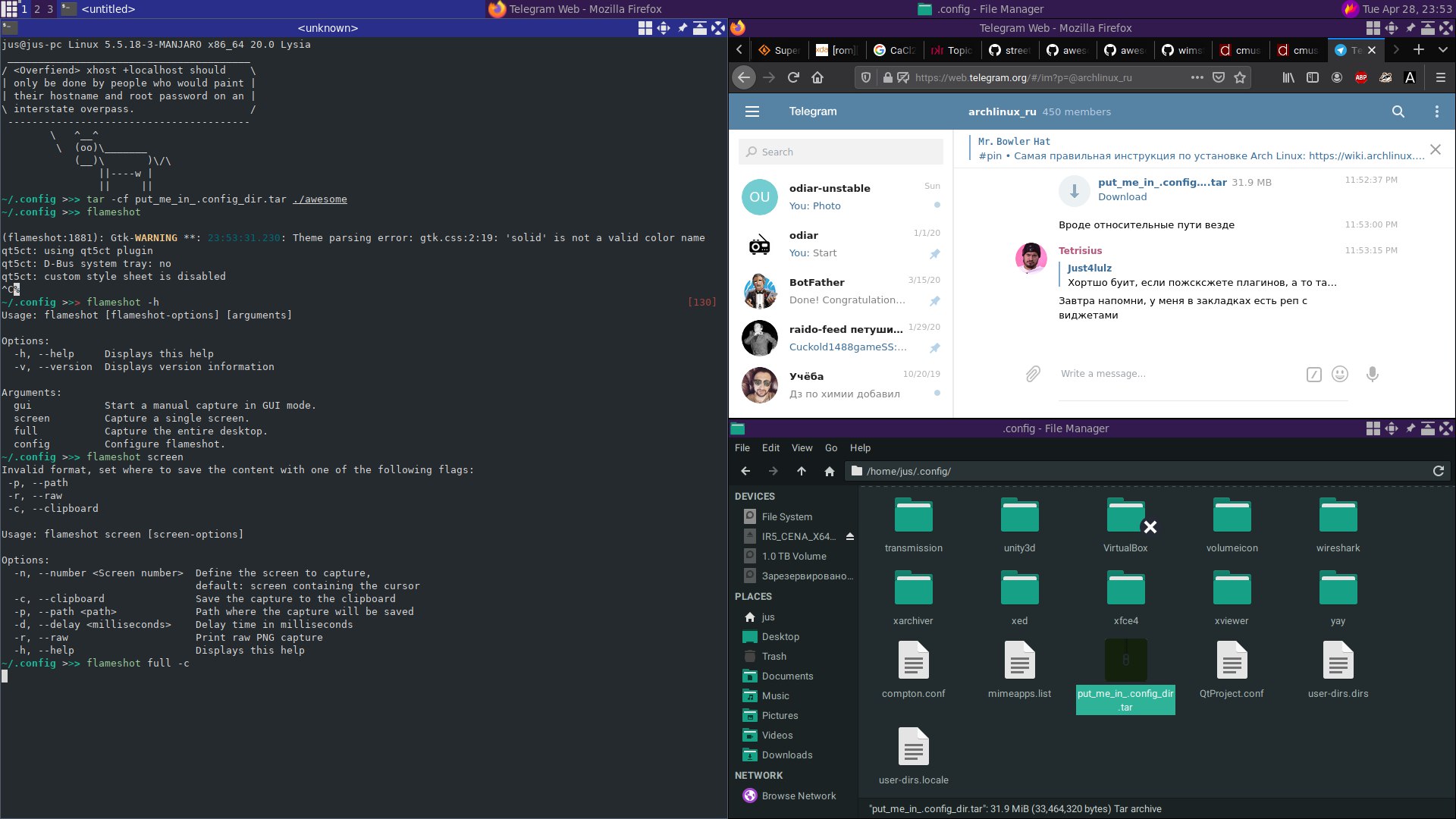This screenshot has width=1456, height=819.
Task: Click the bot commands slash icon
Action: [1314, 375]
